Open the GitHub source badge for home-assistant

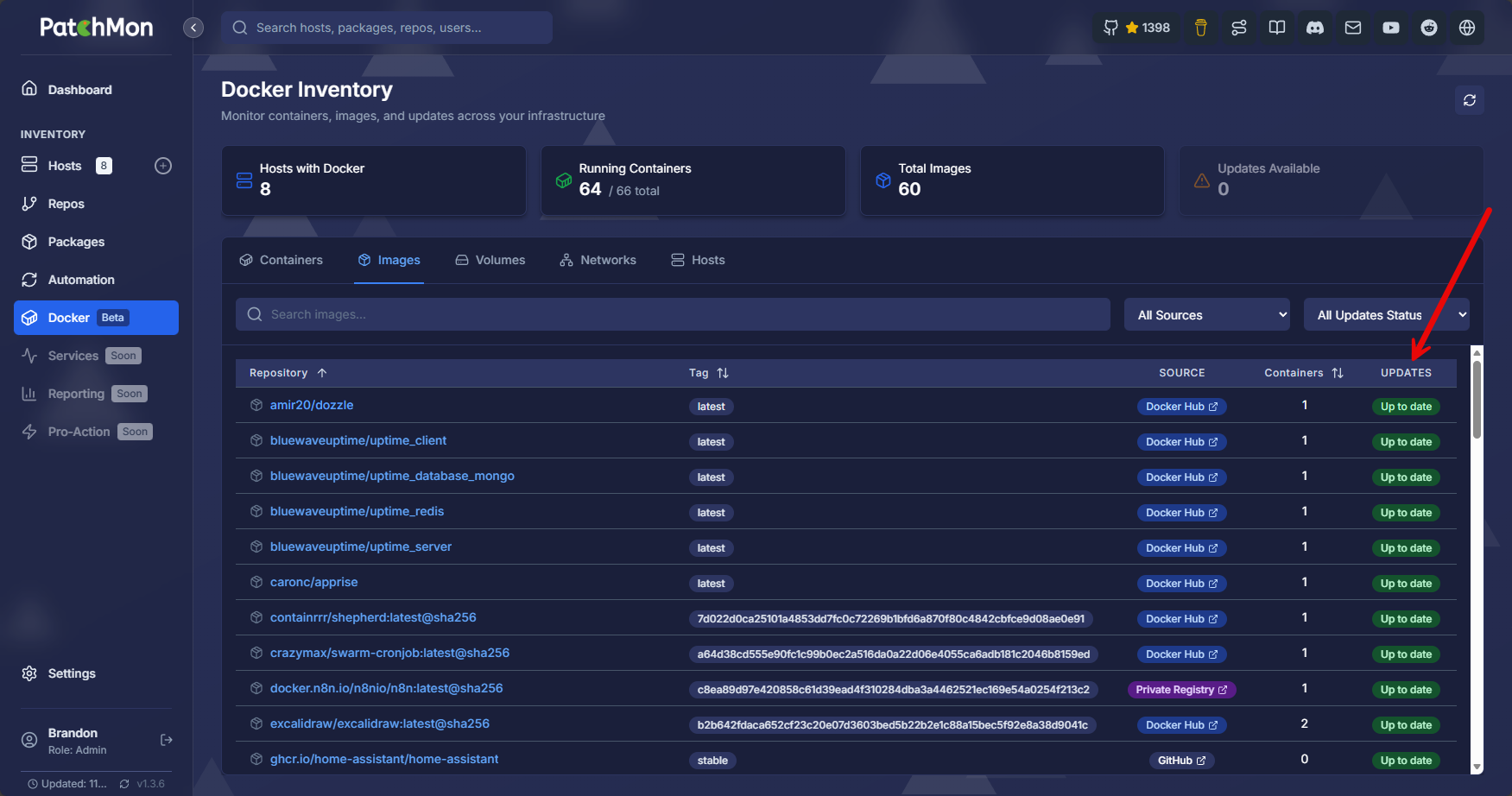click(x=1181, y=761)
